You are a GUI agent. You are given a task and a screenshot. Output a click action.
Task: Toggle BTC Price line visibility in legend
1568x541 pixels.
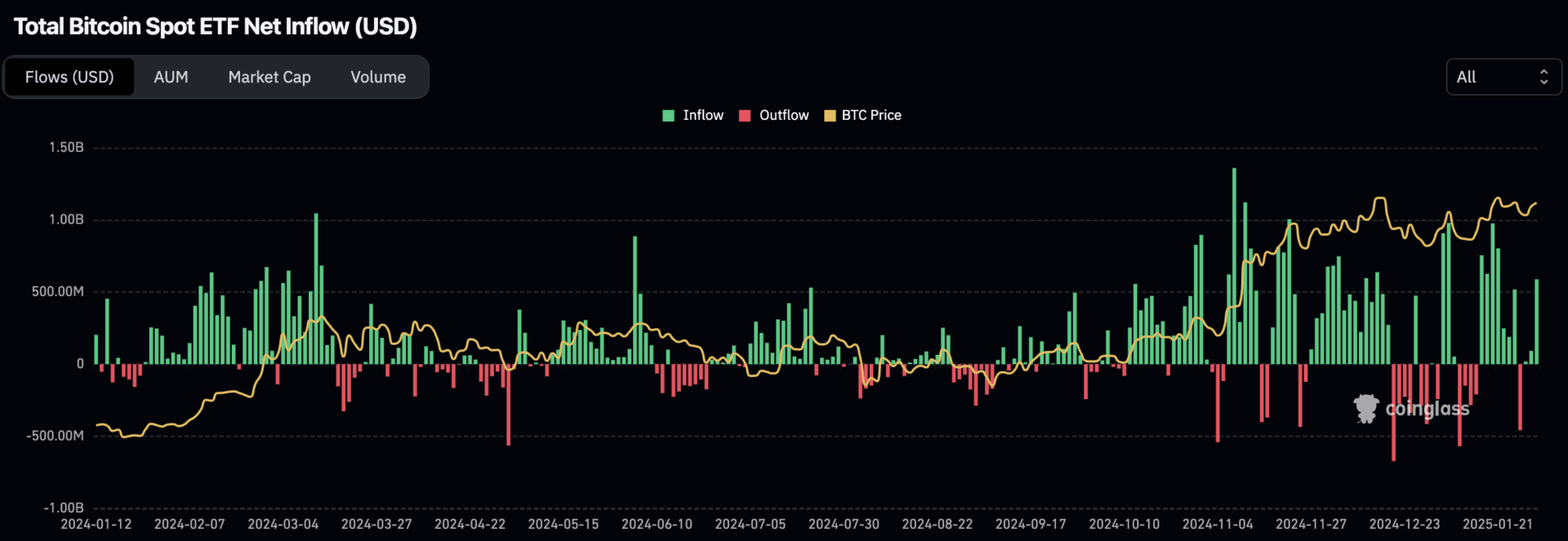(871, 116)
